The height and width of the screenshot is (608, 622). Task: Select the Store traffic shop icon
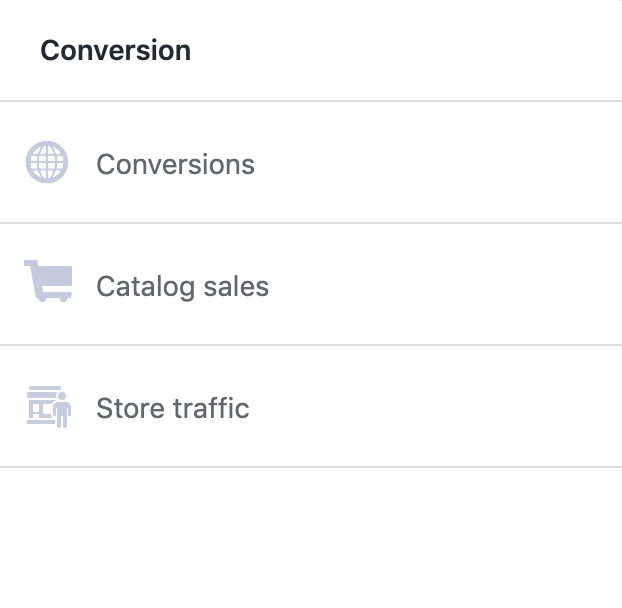click(x=48, y=407)
